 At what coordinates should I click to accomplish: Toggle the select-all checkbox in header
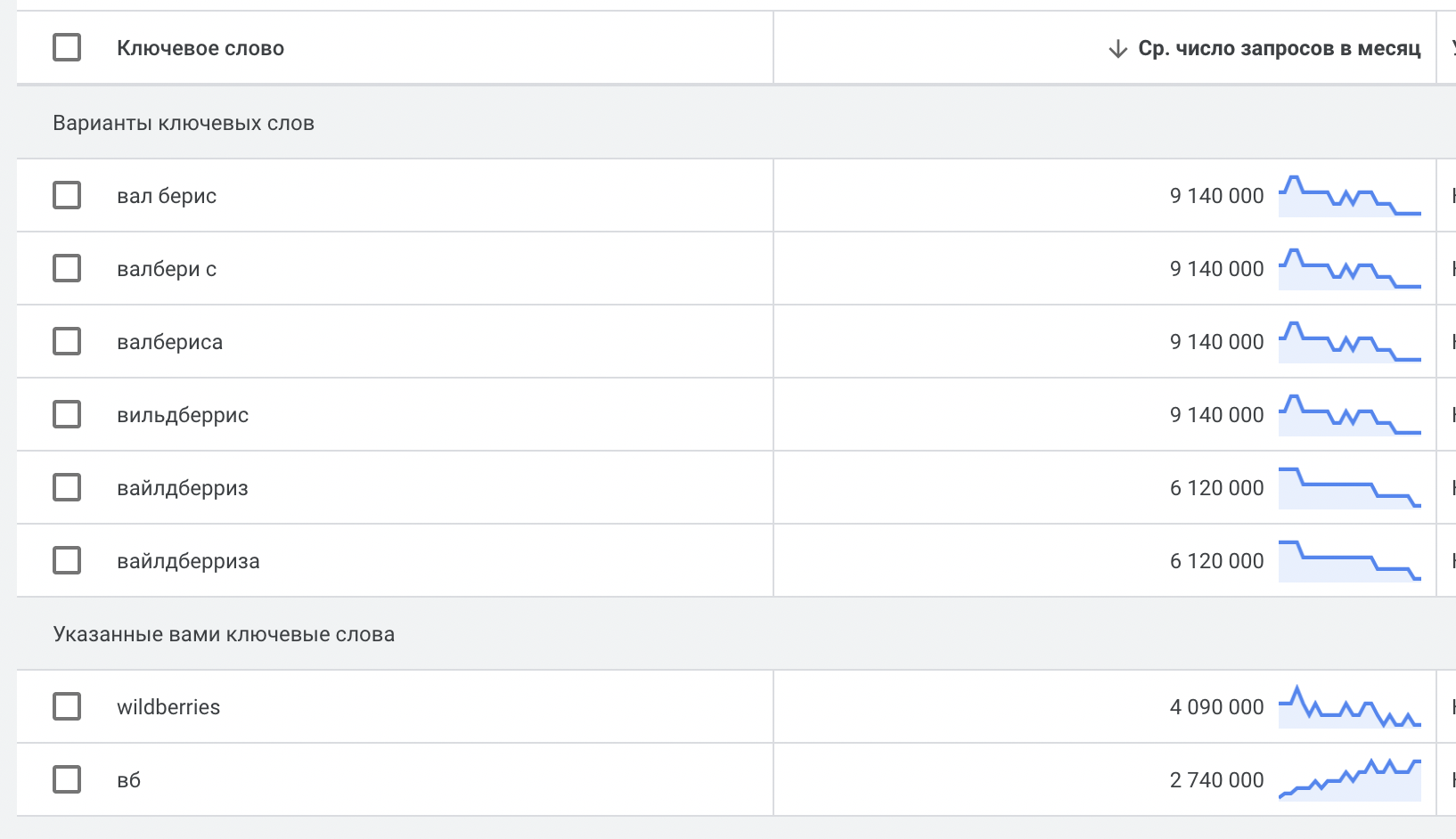[67, 47]
